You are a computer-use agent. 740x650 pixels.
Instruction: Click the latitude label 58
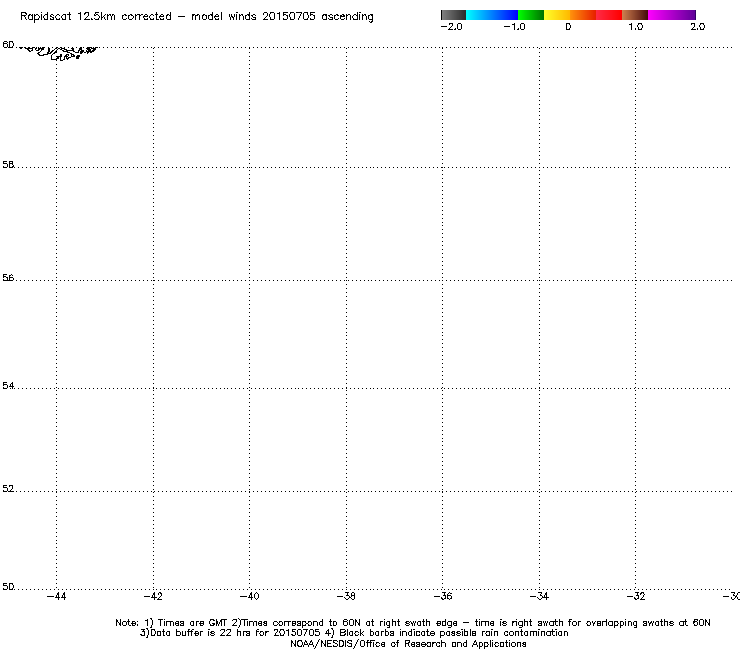click(x=8, y=165)
